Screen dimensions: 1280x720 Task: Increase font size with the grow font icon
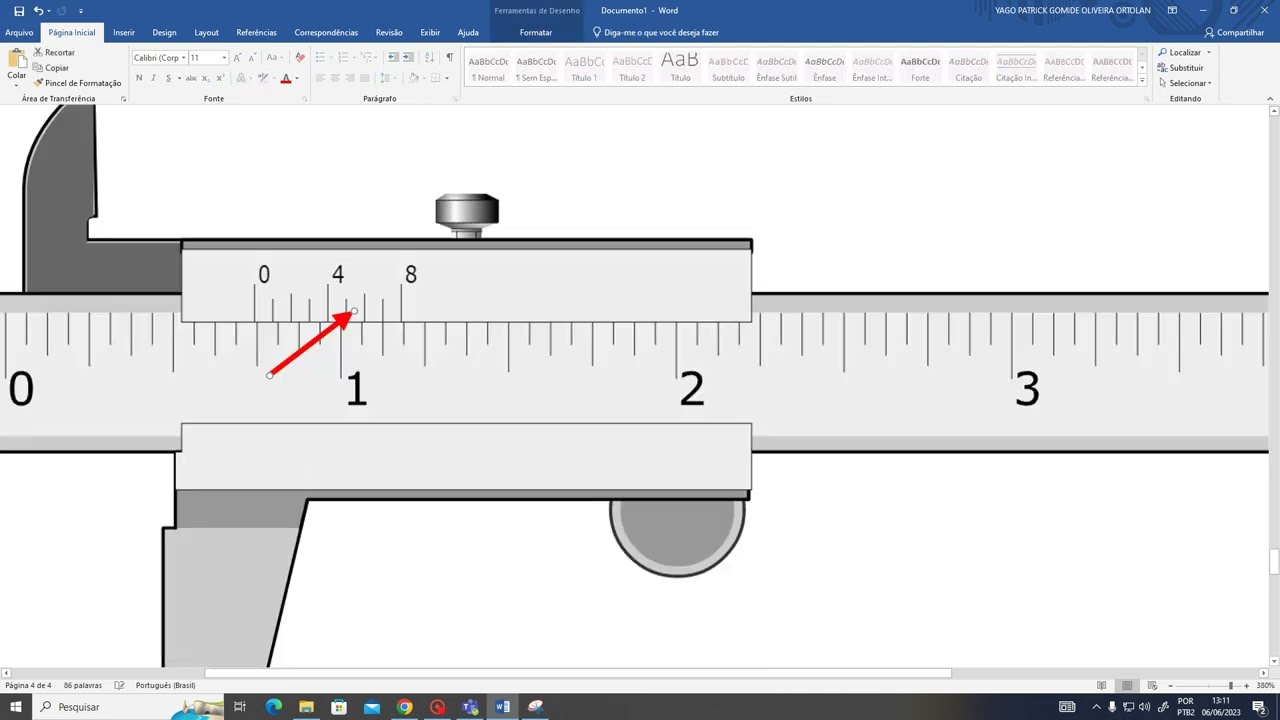[237, 58]
